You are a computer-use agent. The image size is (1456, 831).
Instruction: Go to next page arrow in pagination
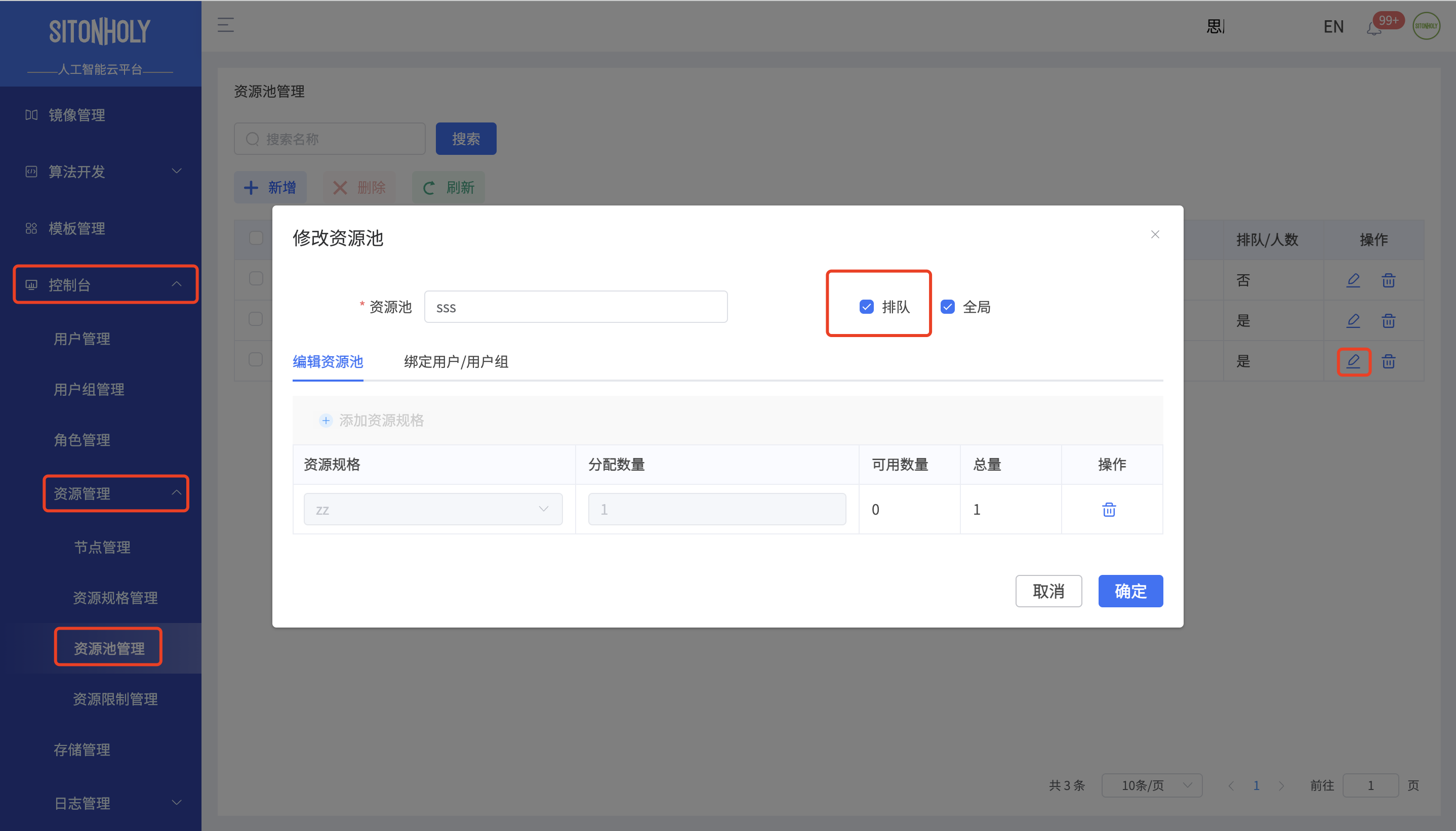click(x=1281, y=786)
